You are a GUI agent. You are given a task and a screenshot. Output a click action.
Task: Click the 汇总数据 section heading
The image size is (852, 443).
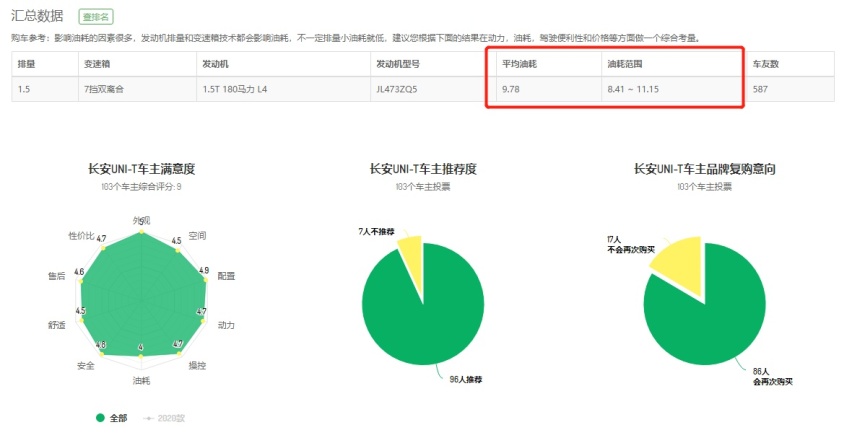point(37,16)
